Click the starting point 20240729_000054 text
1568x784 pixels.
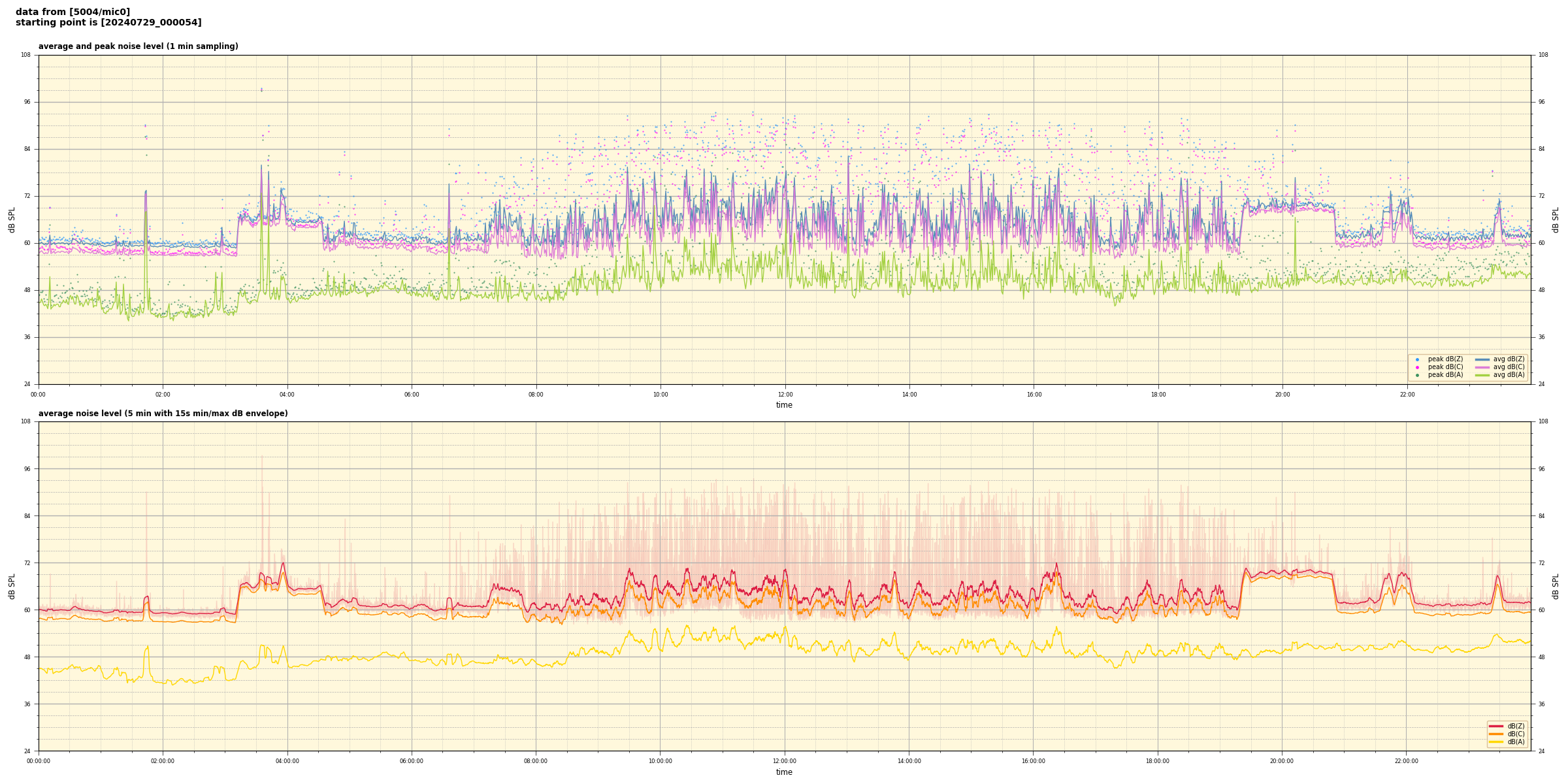pos(108,23)
